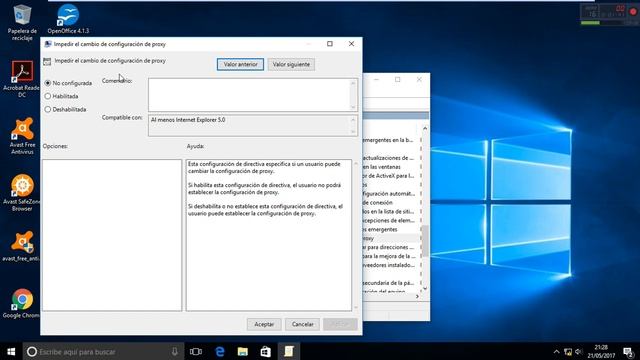Click the Ayuda description text area
The height and width of the screenshot is (360, 640).
269,235
